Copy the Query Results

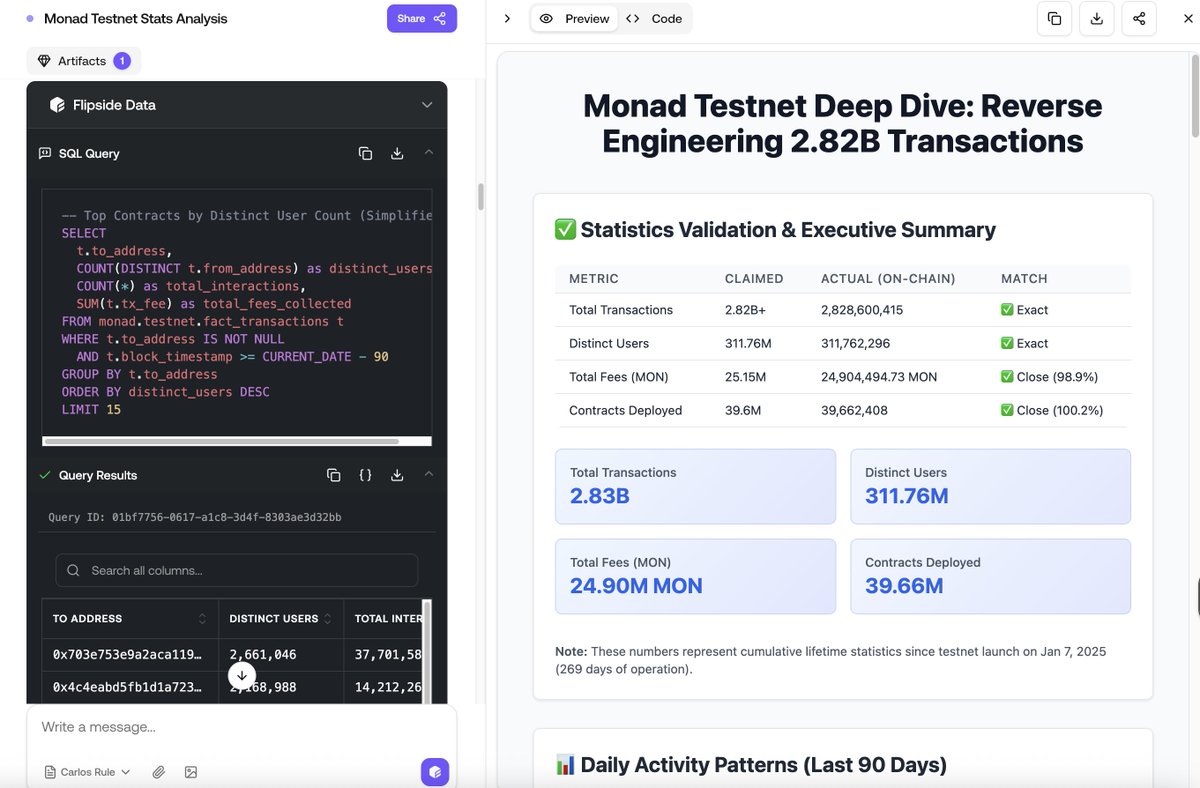point(334,475)
